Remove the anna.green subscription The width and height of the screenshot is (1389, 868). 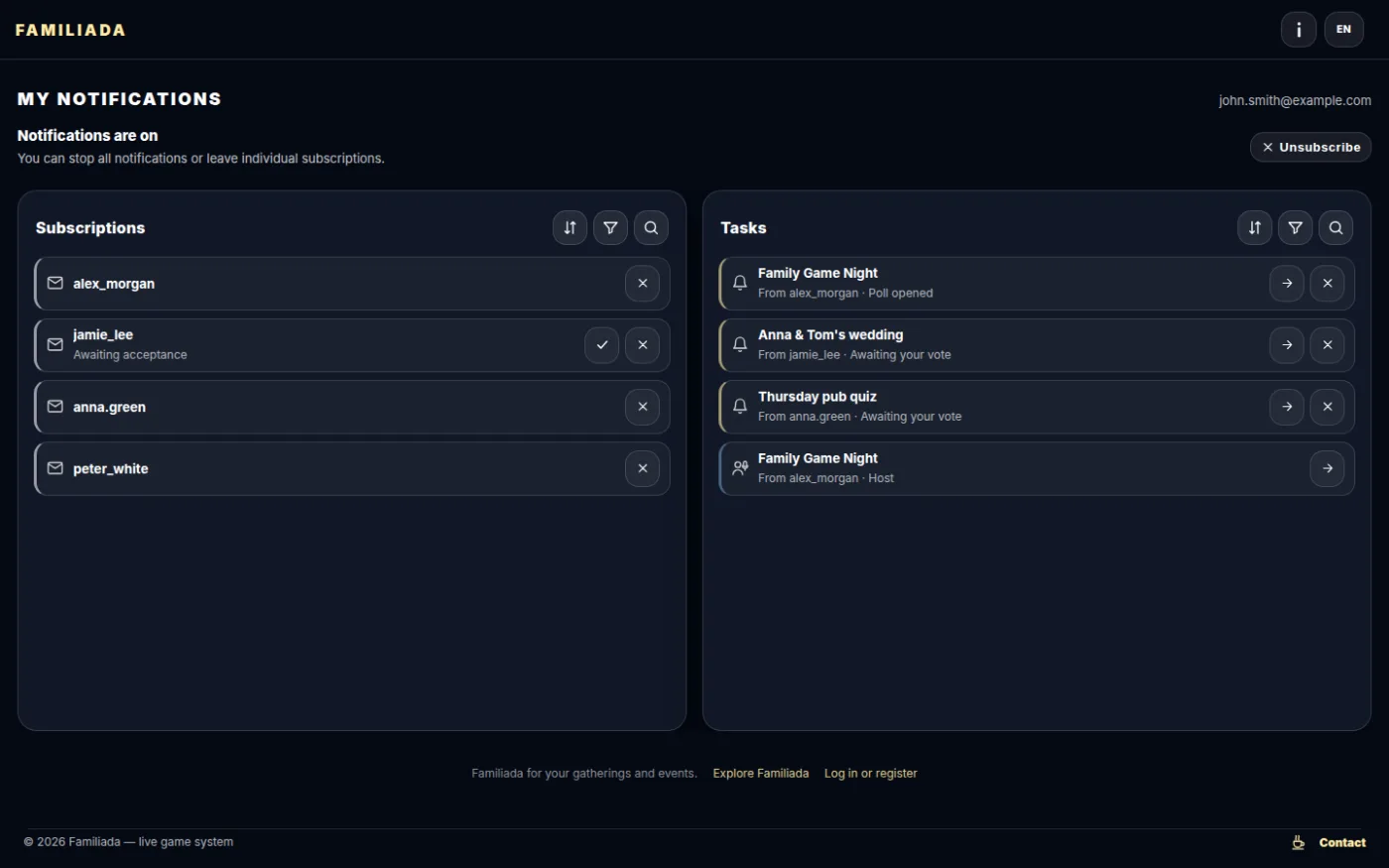[642, 407]
